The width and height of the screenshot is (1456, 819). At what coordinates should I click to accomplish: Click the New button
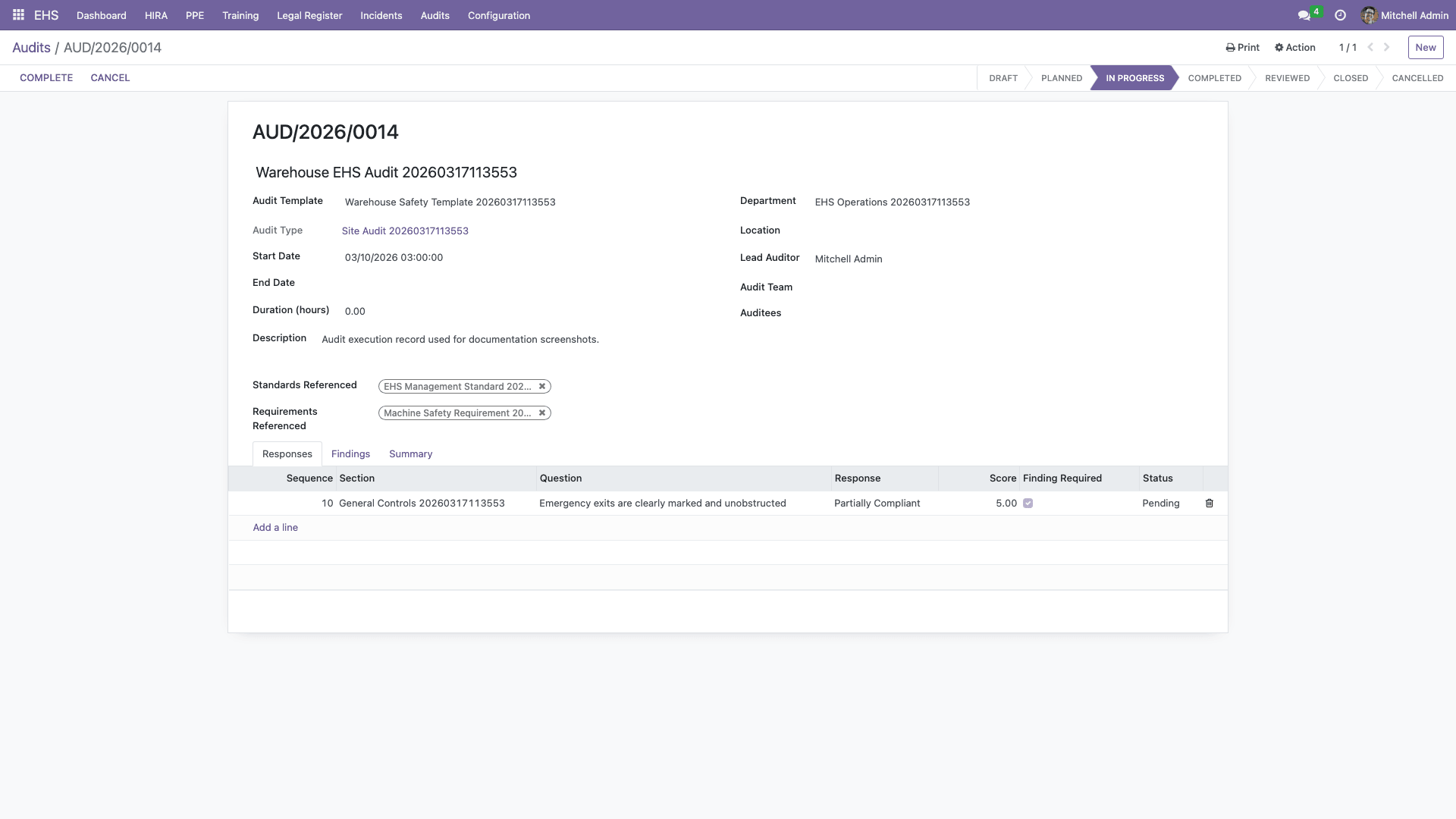click(x=1425, y=47)
